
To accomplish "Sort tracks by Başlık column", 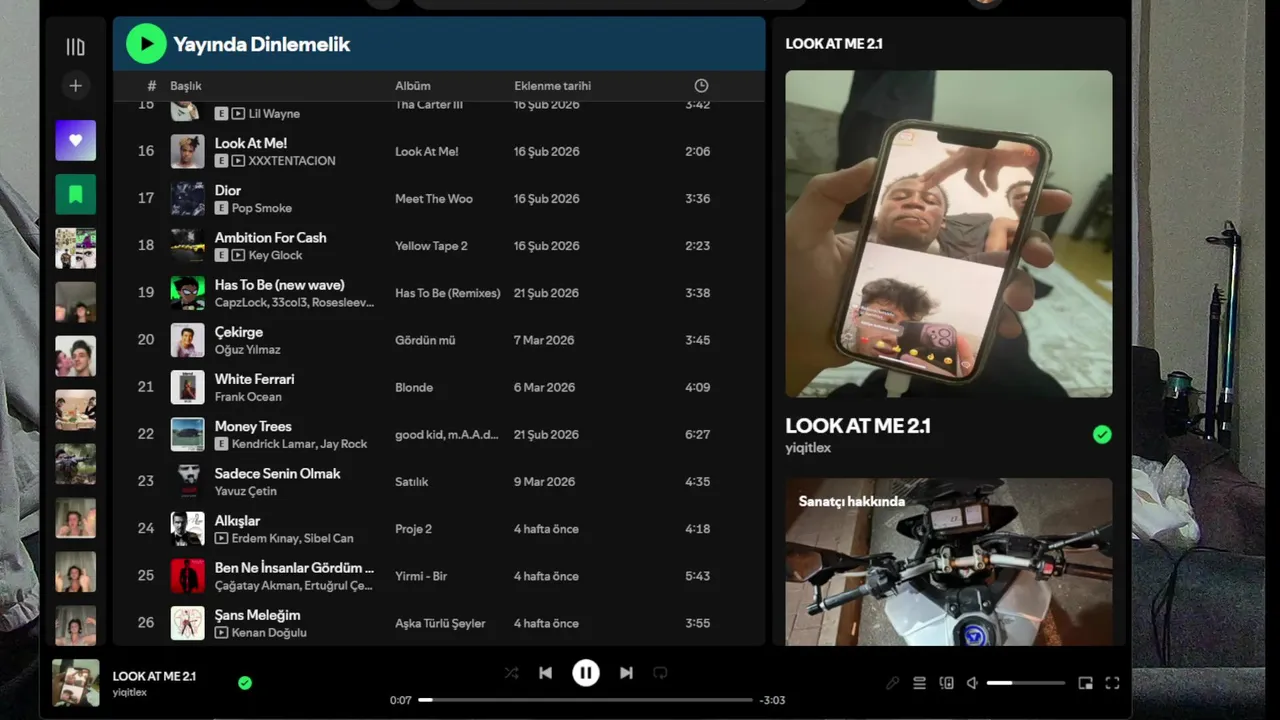I will (x=186, y=86).
